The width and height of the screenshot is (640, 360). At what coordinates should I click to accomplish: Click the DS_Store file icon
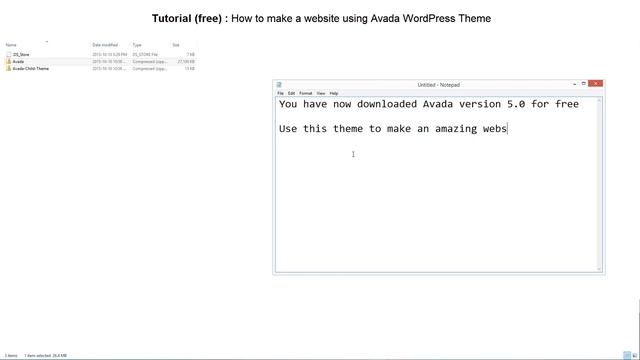click(9, 54)
